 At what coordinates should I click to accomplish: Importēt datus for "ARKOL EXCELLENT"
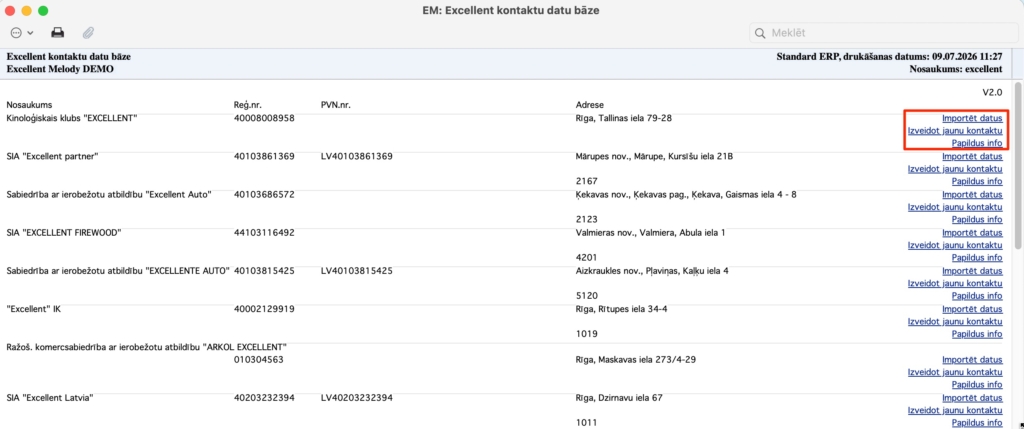(x=972, y=360)
